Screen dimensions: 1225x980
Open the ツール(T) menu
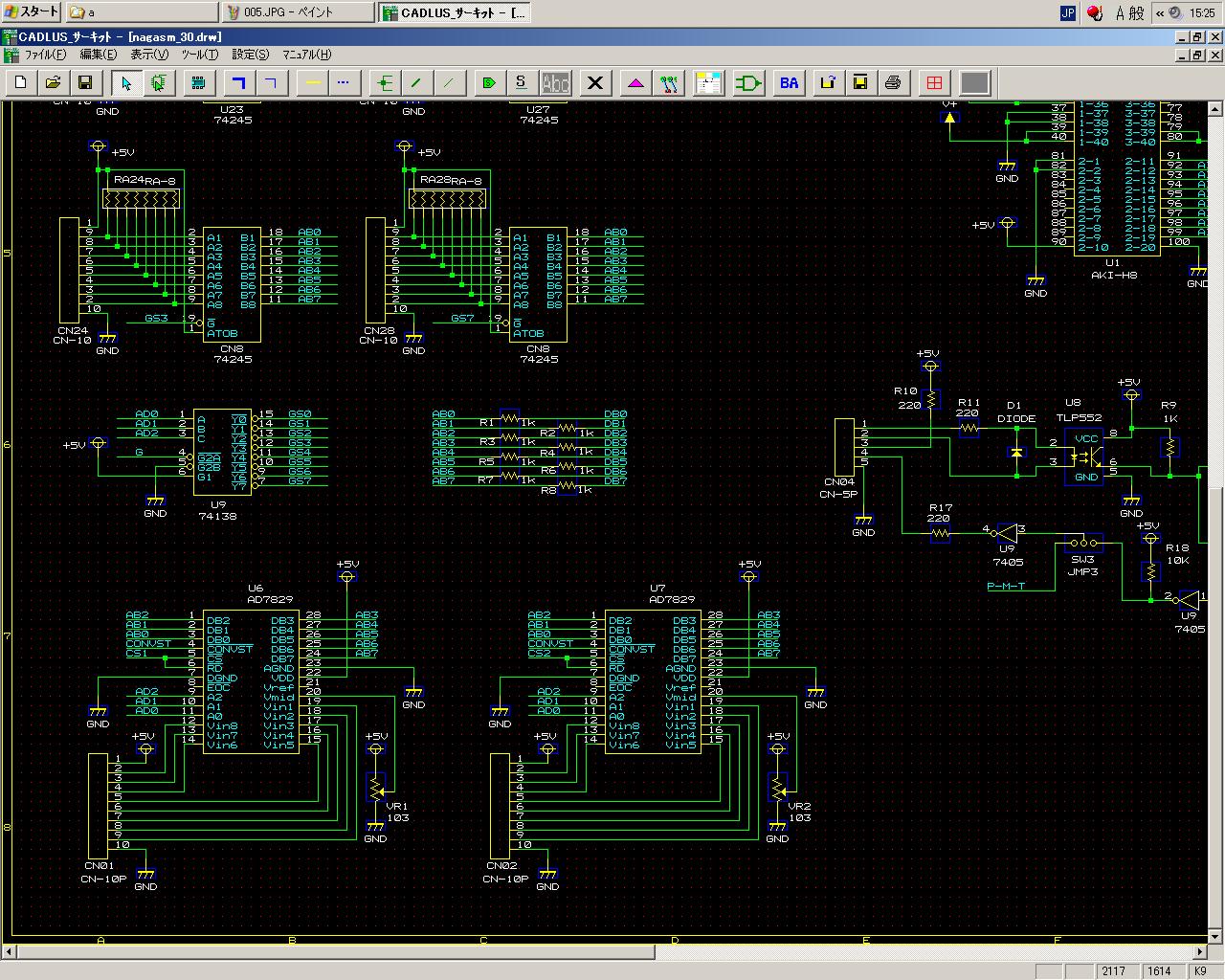tap(200, 55)
